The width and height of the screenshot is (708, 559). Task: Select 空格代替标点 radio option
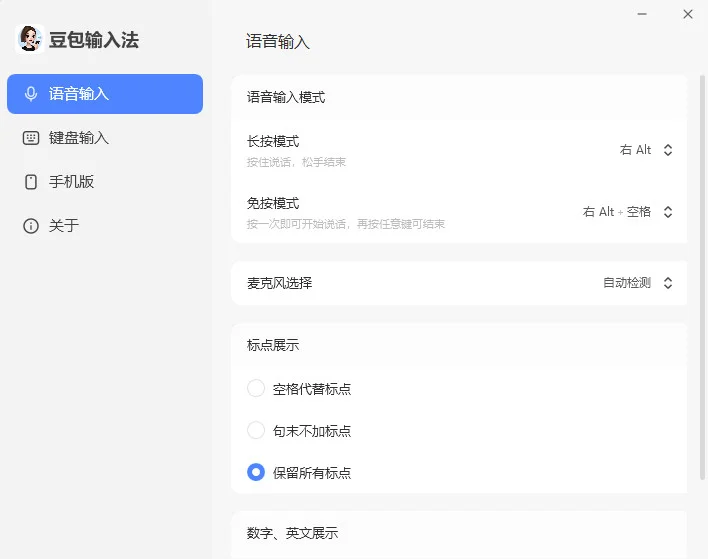(x=256, y=388)
